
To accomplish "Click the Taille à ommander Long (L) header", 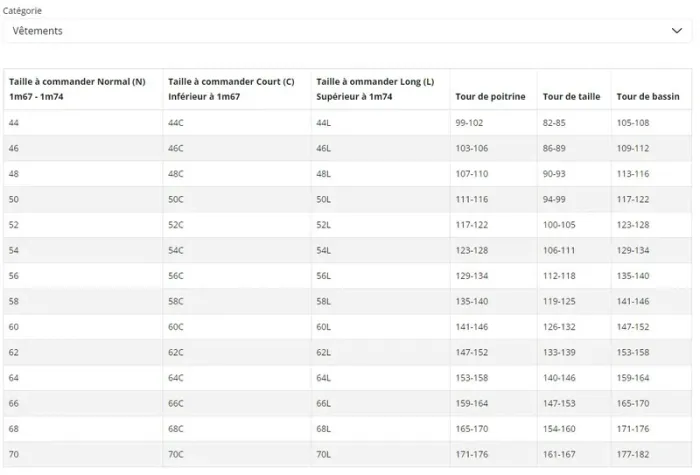I will [x=375, y=89].
